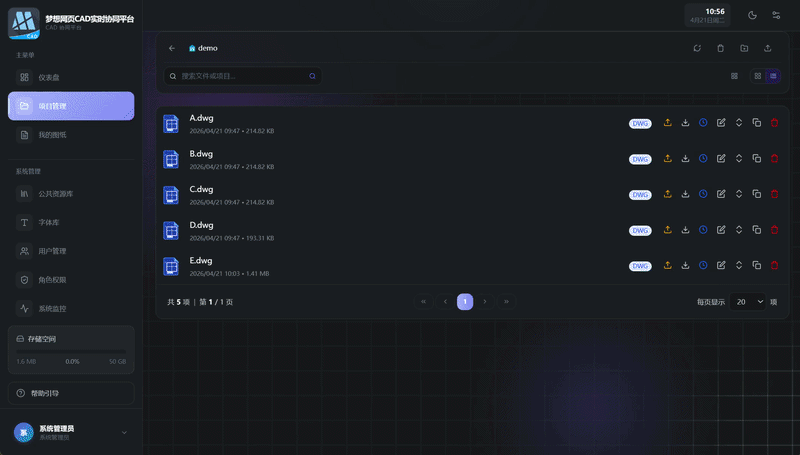This screenshot has height=455, width=800.
Task: Open the 仪表盘 dashboard menu item
Action: coord(71,78)
